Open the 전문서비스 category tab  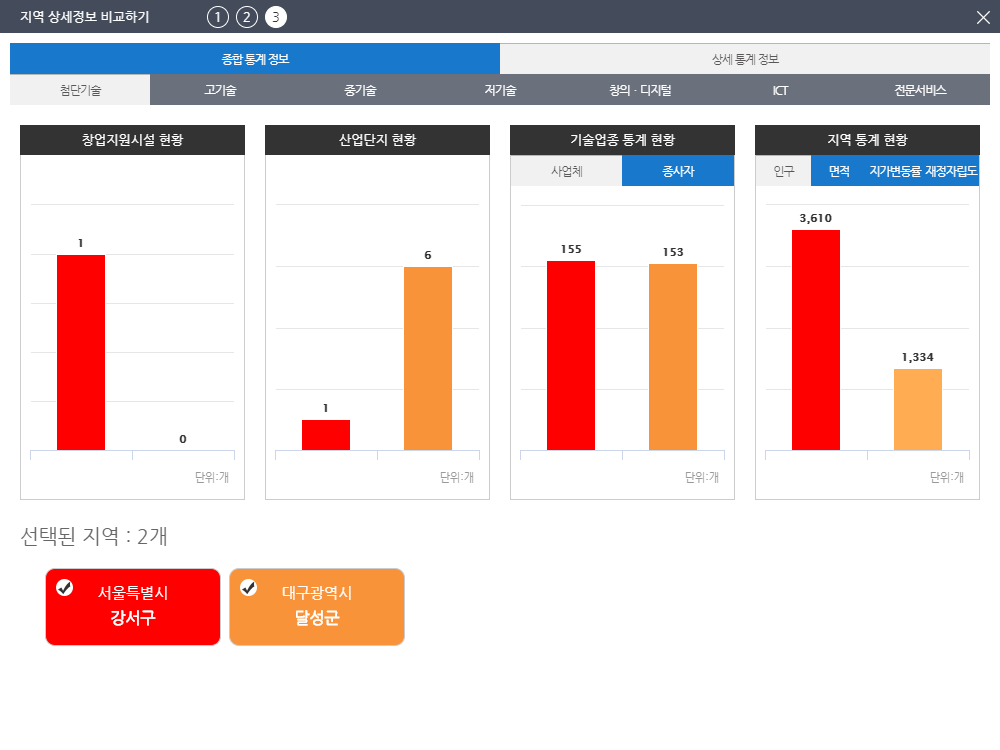[x=920, y=90]
